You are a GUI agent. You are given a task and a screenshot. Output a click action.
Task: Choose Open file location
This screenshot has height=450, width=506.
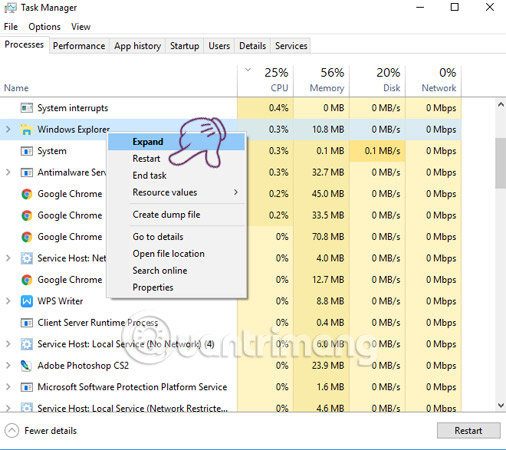[176, 254]
